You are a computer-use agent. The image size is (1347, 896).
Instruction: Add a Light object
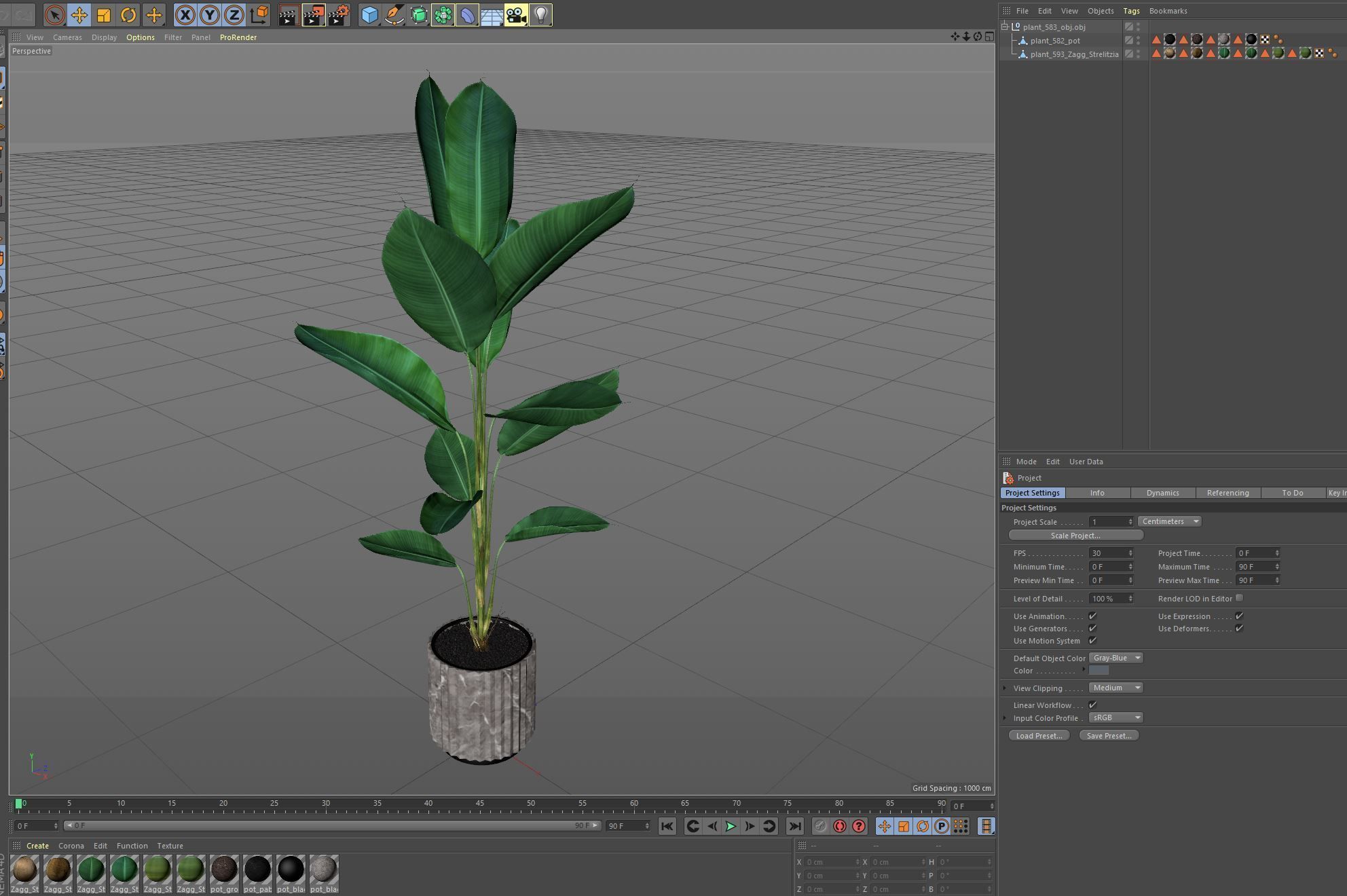[540, 15]
